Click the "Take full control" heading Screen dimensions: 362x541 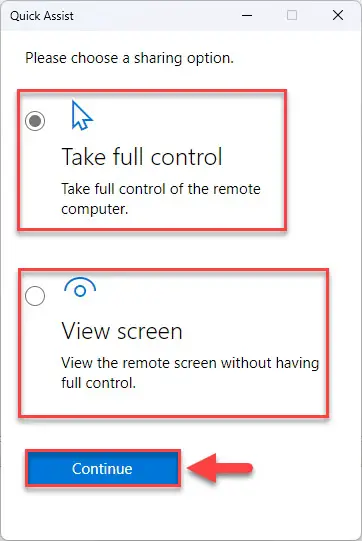(142, 157)
